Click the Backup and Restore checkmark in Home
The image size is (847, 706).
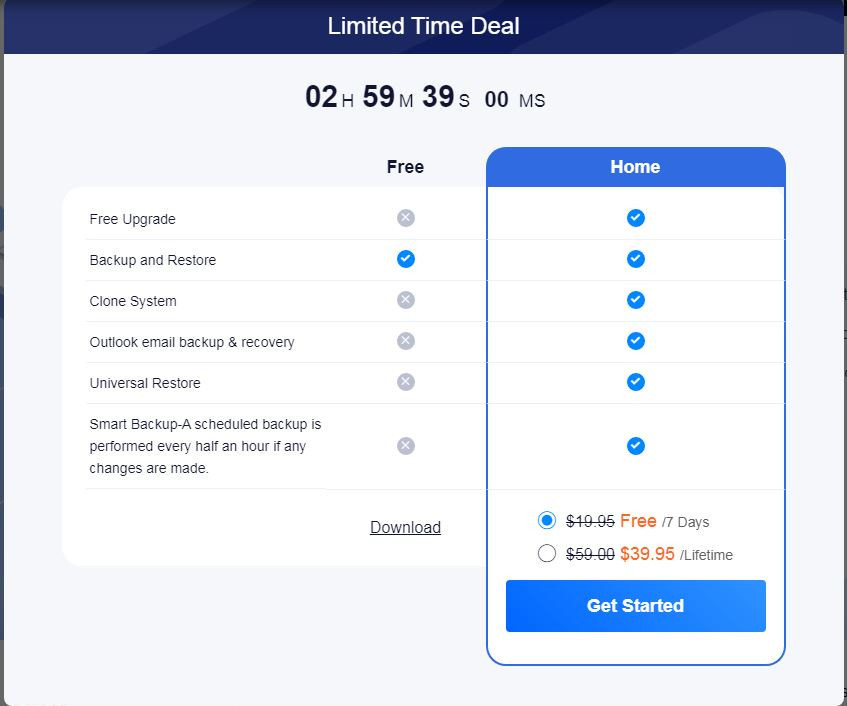coord(635,259)
